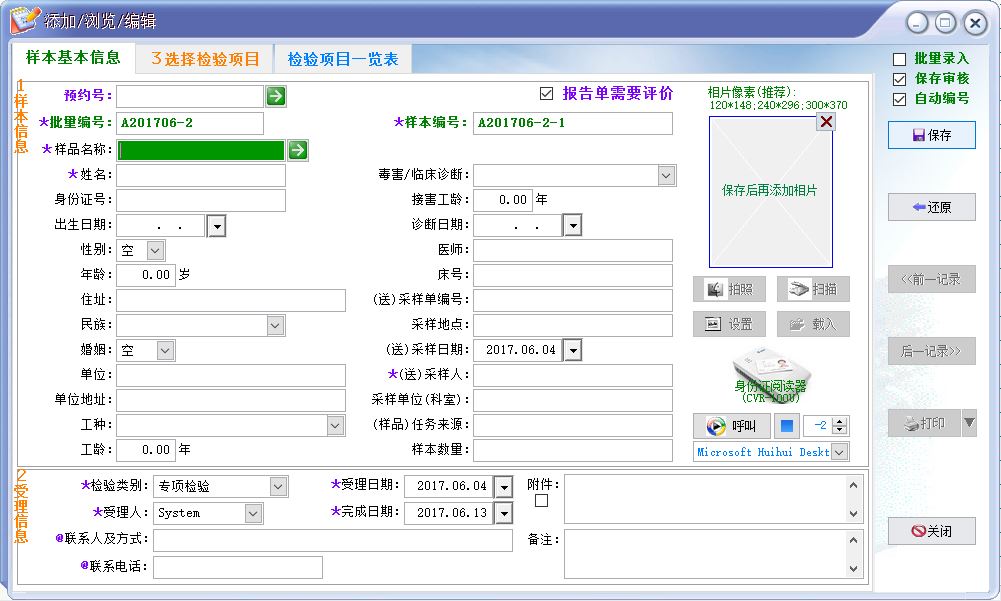Click the blue stop square icon
The image size is (1001, 601).
tap(787, 426)
